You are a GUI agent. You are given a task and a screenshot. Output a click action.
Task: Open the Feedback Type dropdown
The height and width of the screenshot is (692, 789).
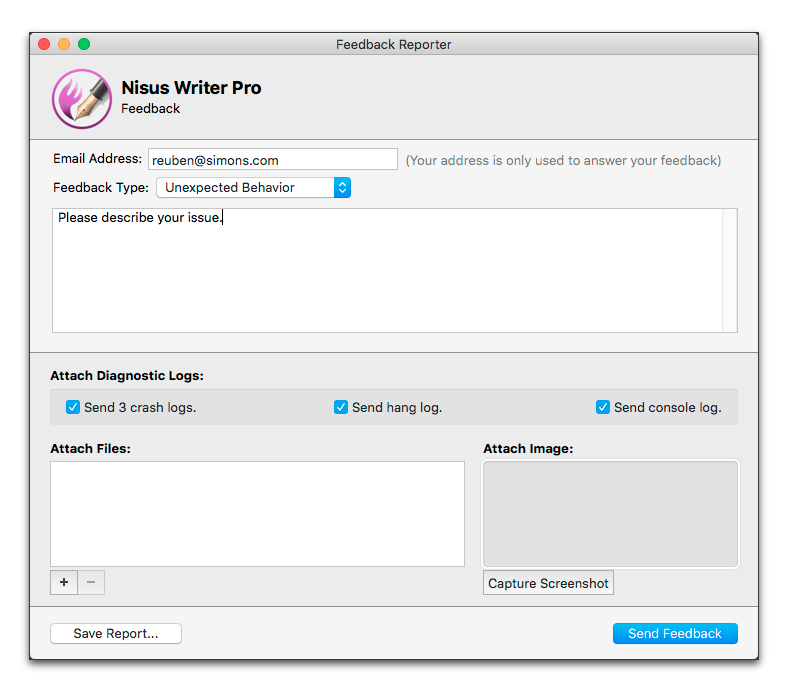254,188
